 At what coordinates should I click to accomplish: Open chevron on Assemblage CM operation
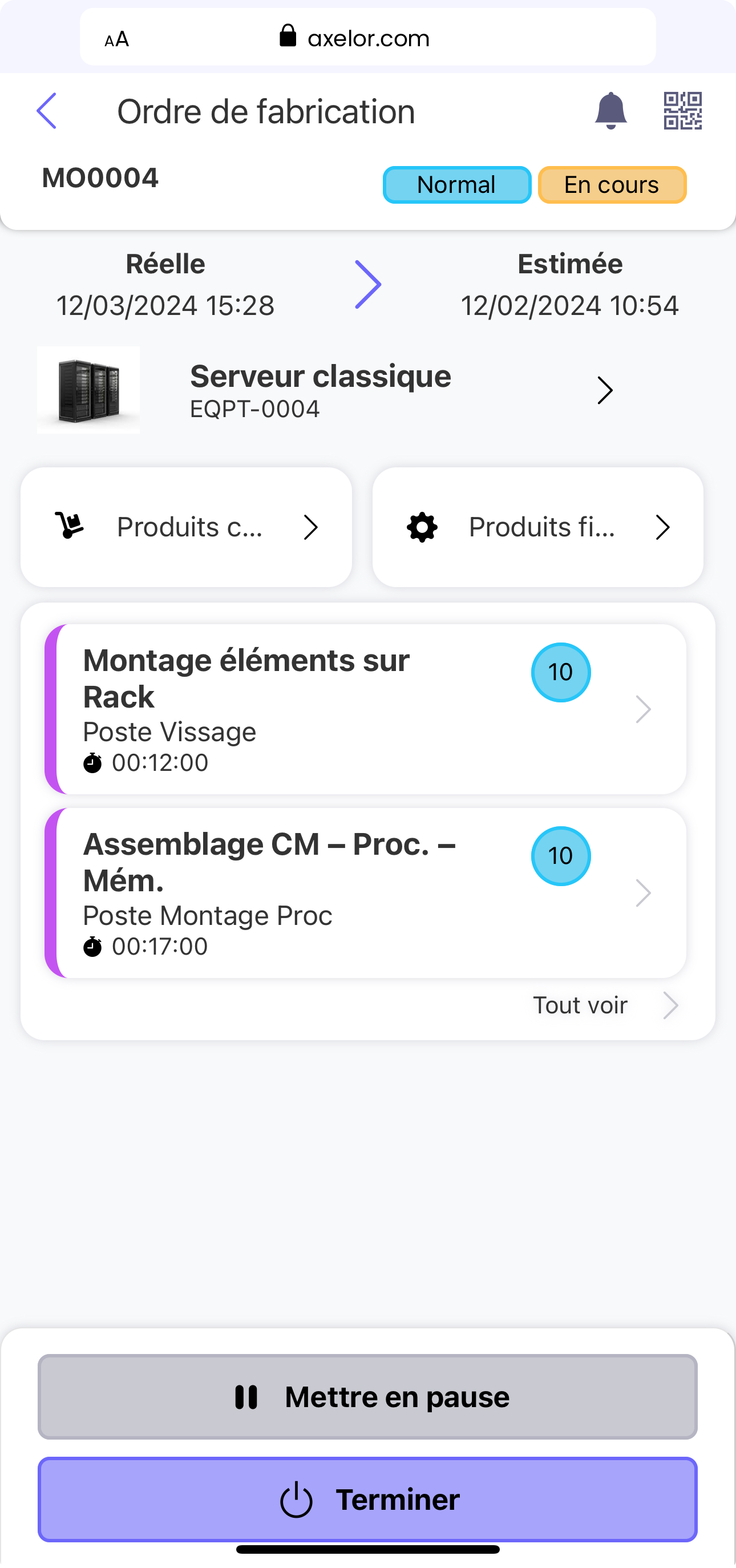tap(643, 893)
